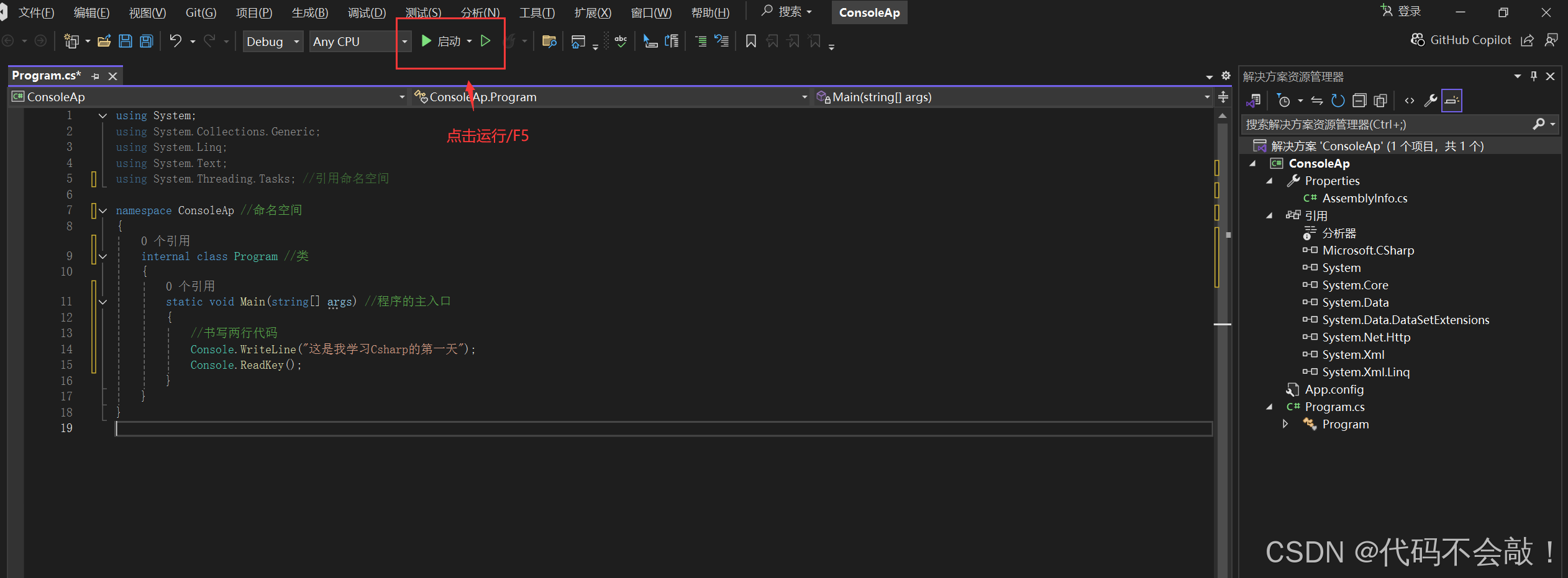Image resolution: width=1568 pixels, height=578 pixels.
Task: Collapse the 引用 node in Solution Explorer
Action: tap(1270, 215)
